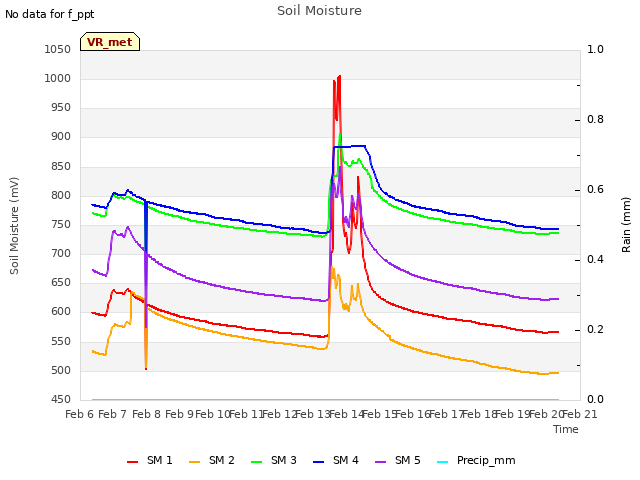Toggle the SM 3 legend entry
Image resolution: width=640 pixels, height=480 pixels.
pyautogui.click(x=274, y=461)
